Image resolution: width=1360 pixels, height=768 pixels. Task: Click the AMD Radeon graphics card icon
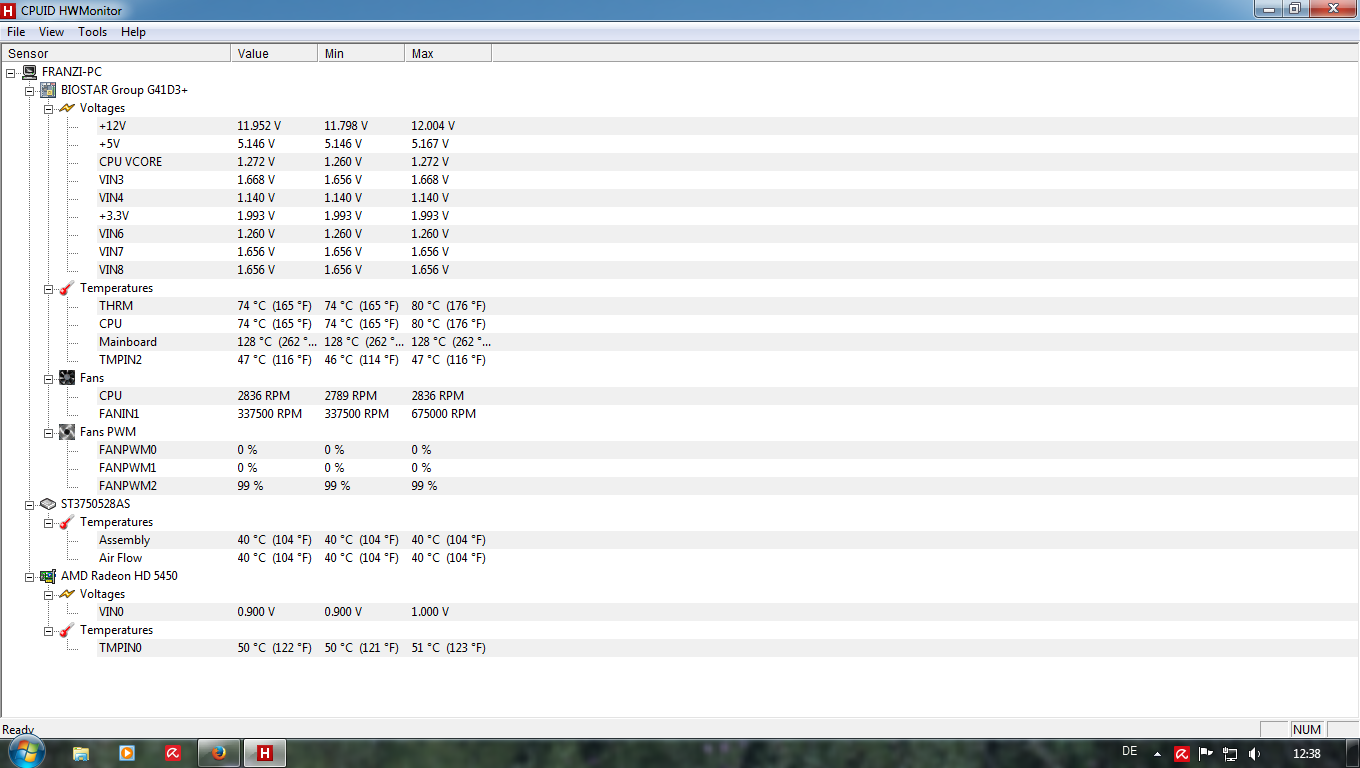click(48, 576)
